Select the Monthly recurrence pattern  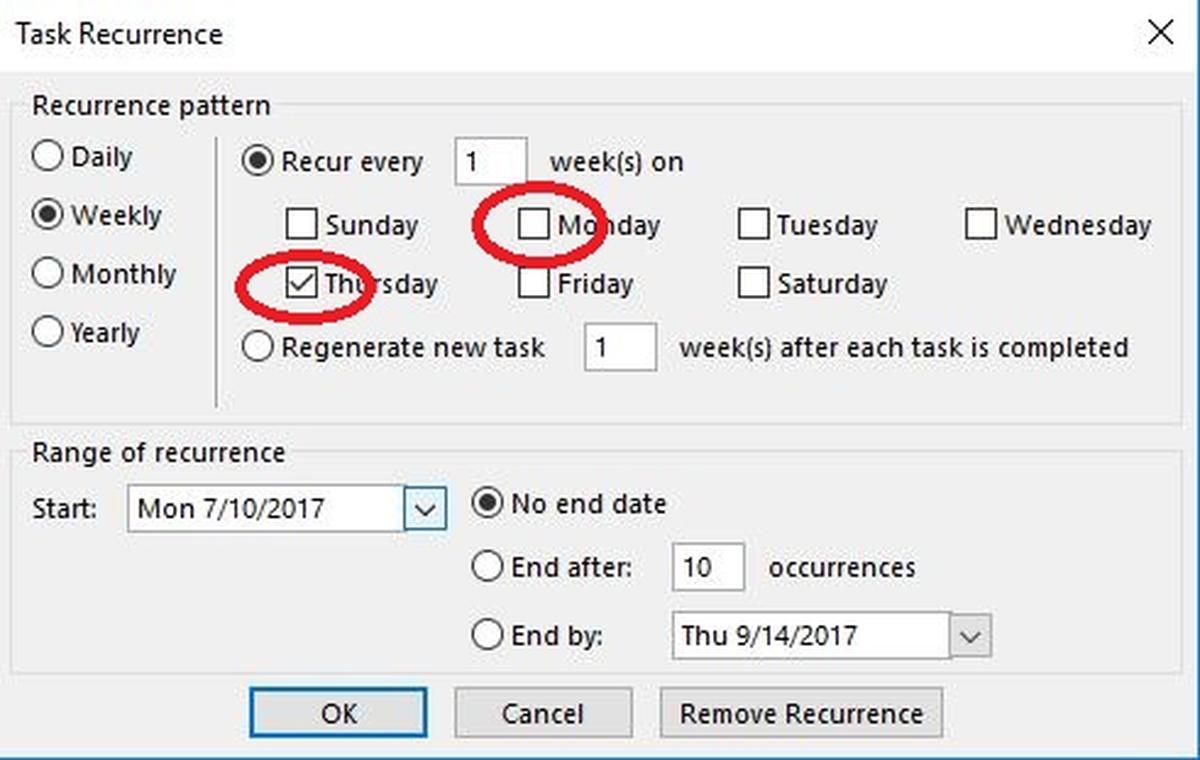(48, 274)
